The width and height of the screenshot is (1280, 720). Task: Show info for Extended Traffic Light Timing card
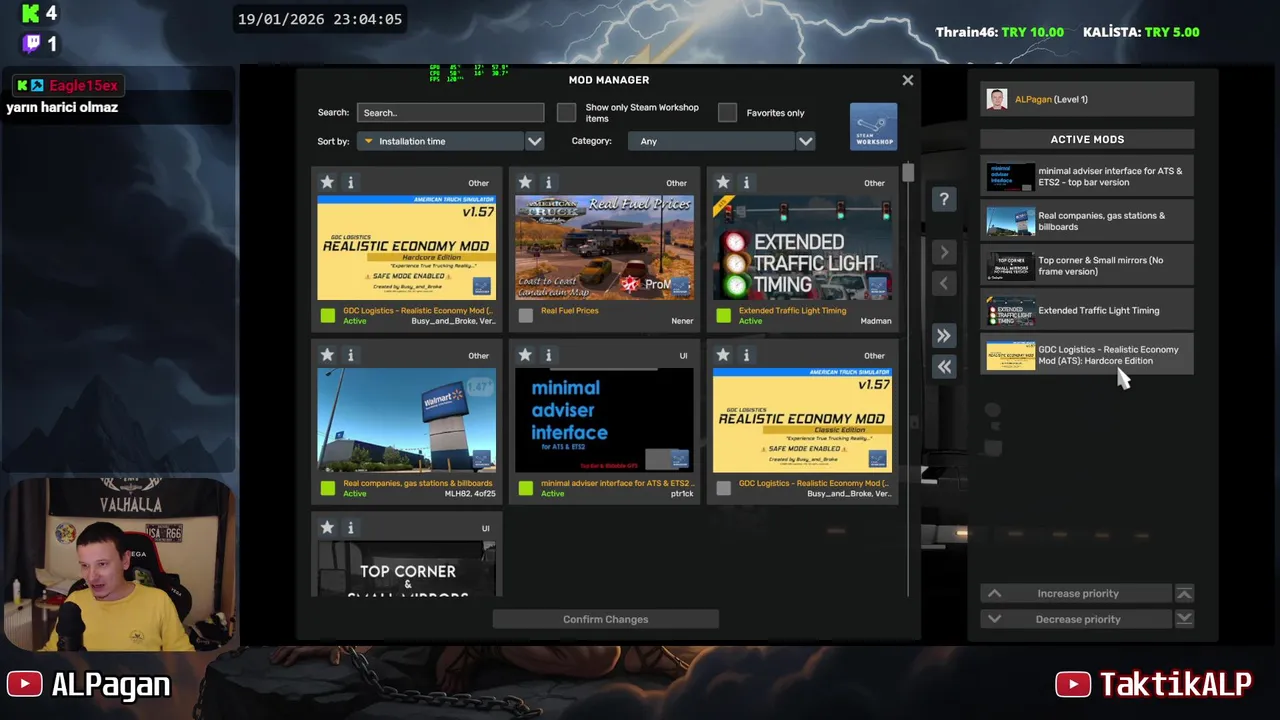tap(746, 182)
